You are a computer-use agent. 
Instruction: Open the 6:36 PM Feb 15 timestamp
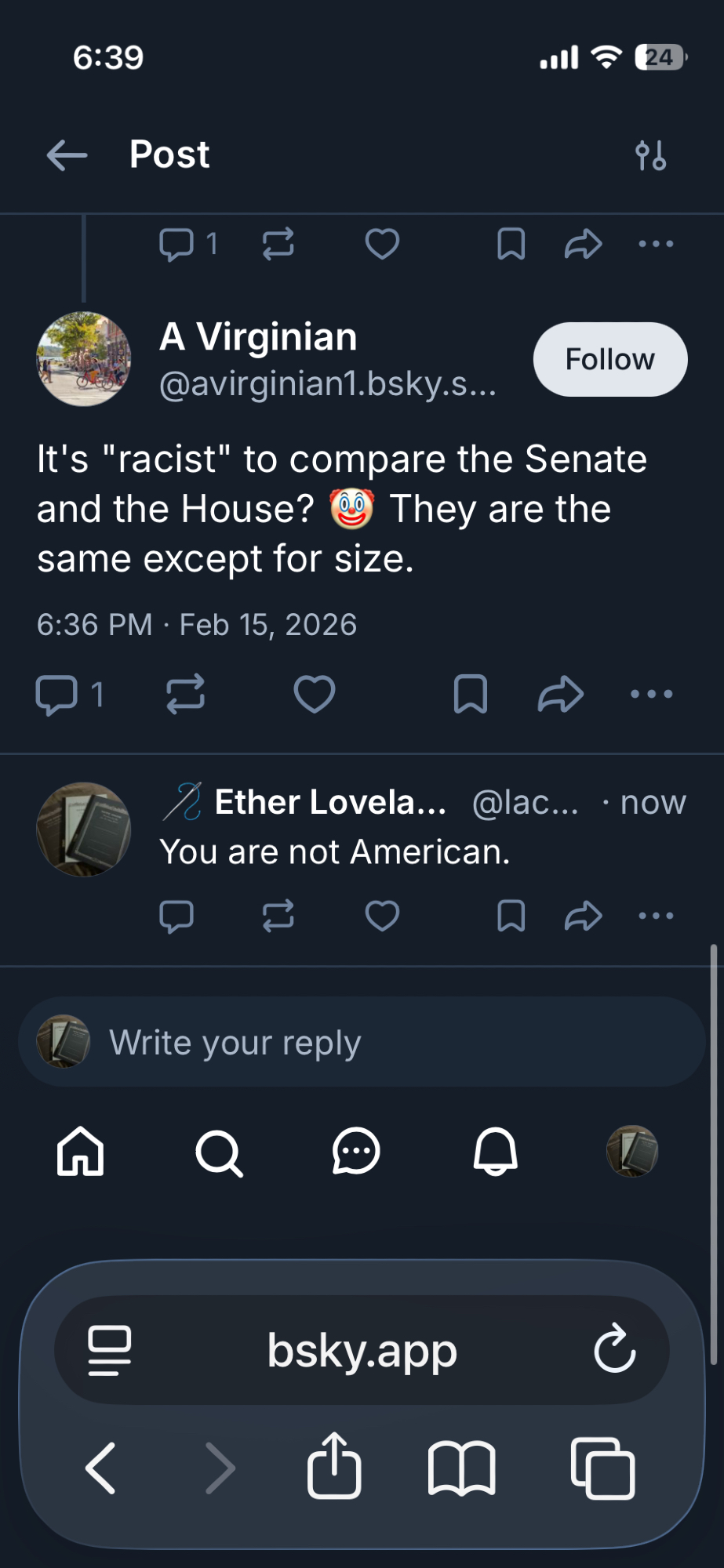[x=197, y=625]
